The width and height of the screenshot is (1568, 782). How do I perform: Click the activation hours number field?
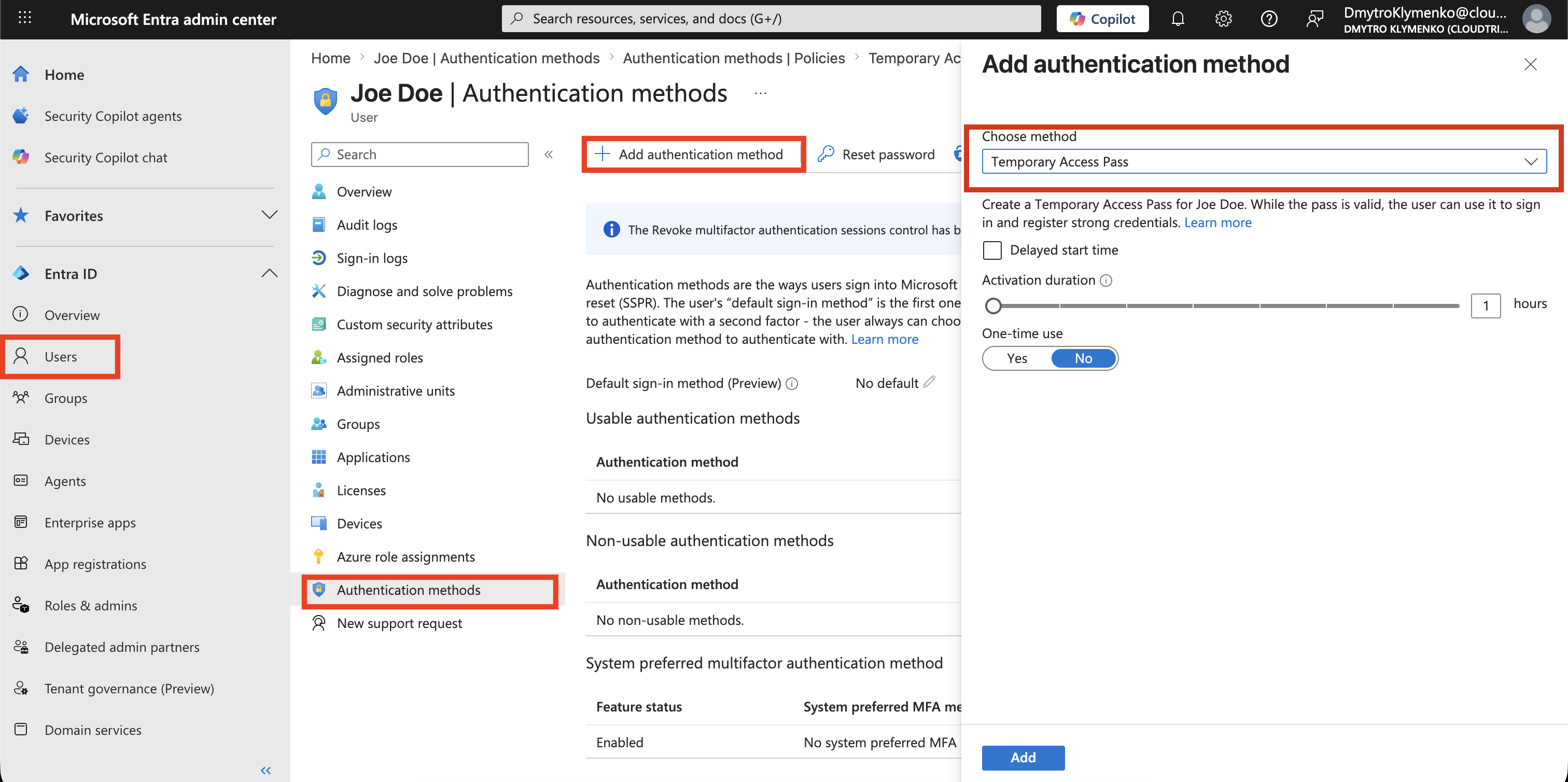click(x=1485, y=305)
